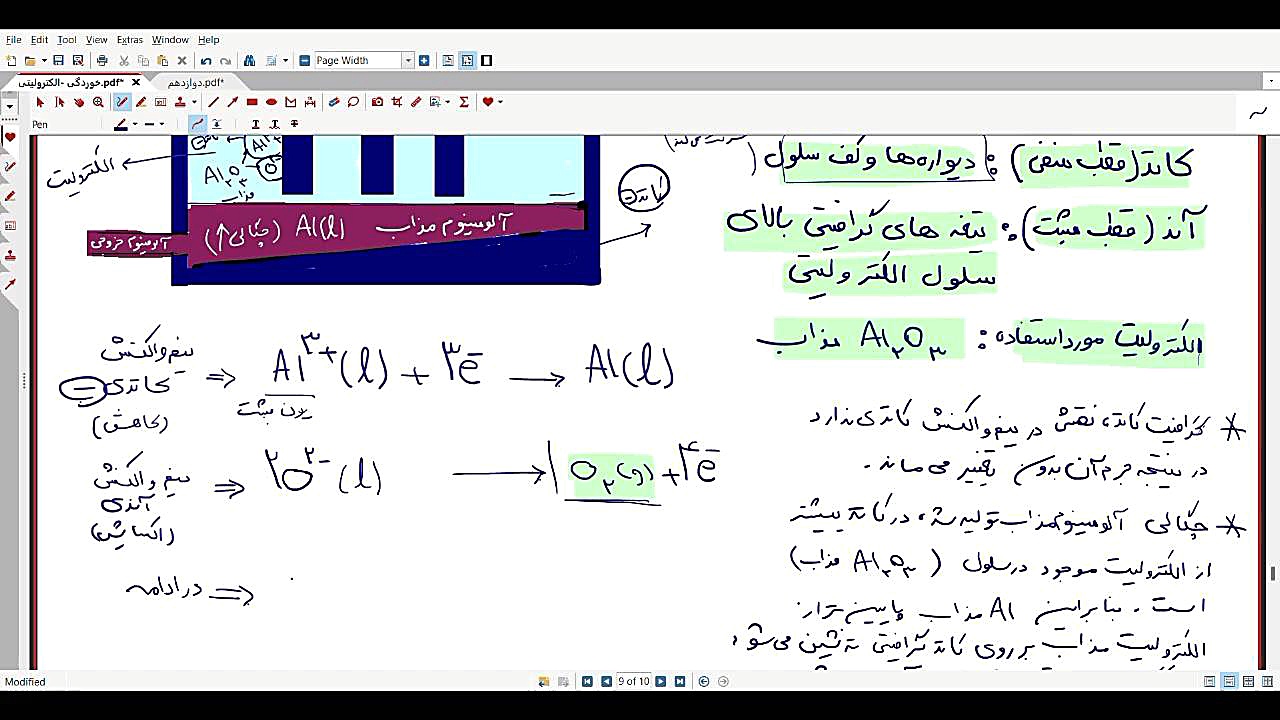Screen dimensions: 1280x720
Task: Expand the find options dropdown arrow
Action: 285,61
